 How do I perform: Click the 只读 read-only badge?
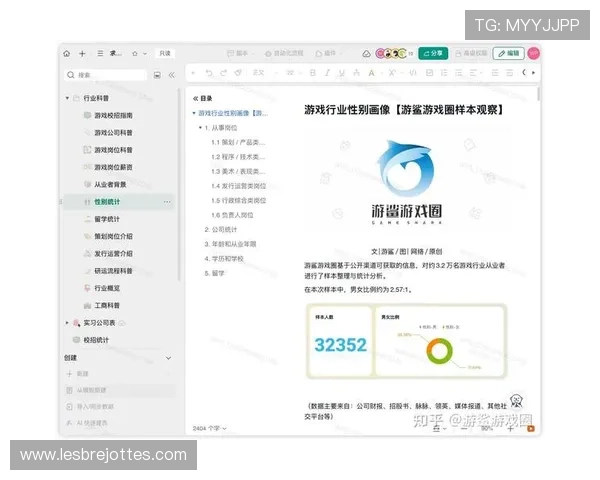pyautogui.click(x=165, y=53)
